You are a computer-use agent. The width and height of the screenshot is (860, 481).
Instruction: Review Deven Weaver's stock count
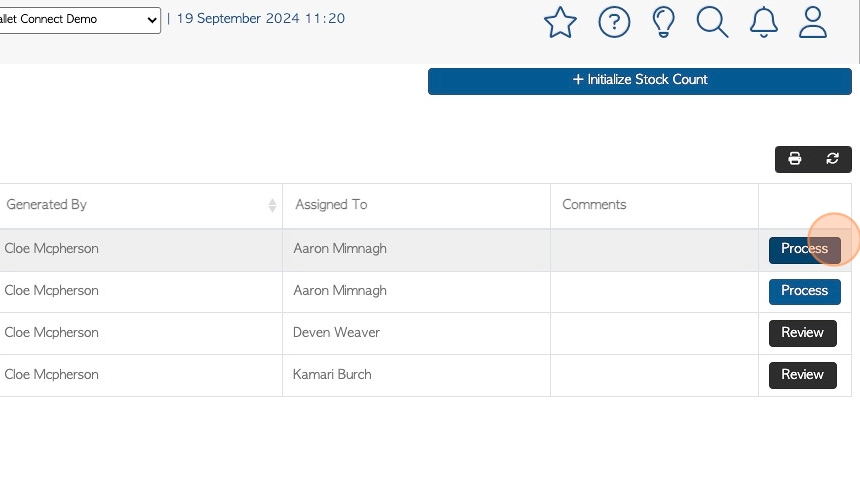(x=802, y=333)
